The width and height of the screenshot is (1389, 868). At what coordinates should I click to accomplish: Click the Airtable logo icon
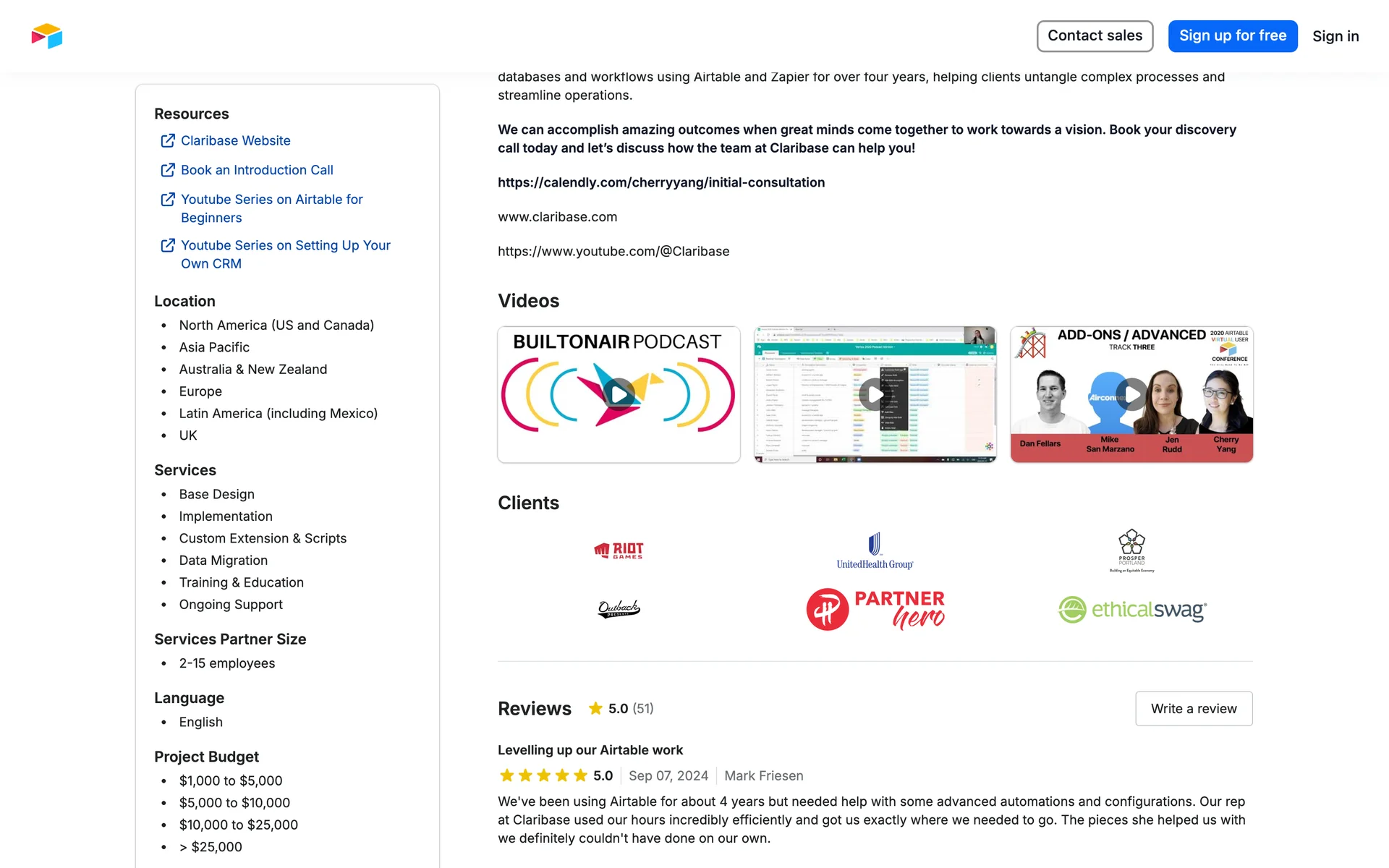point(47,36)
